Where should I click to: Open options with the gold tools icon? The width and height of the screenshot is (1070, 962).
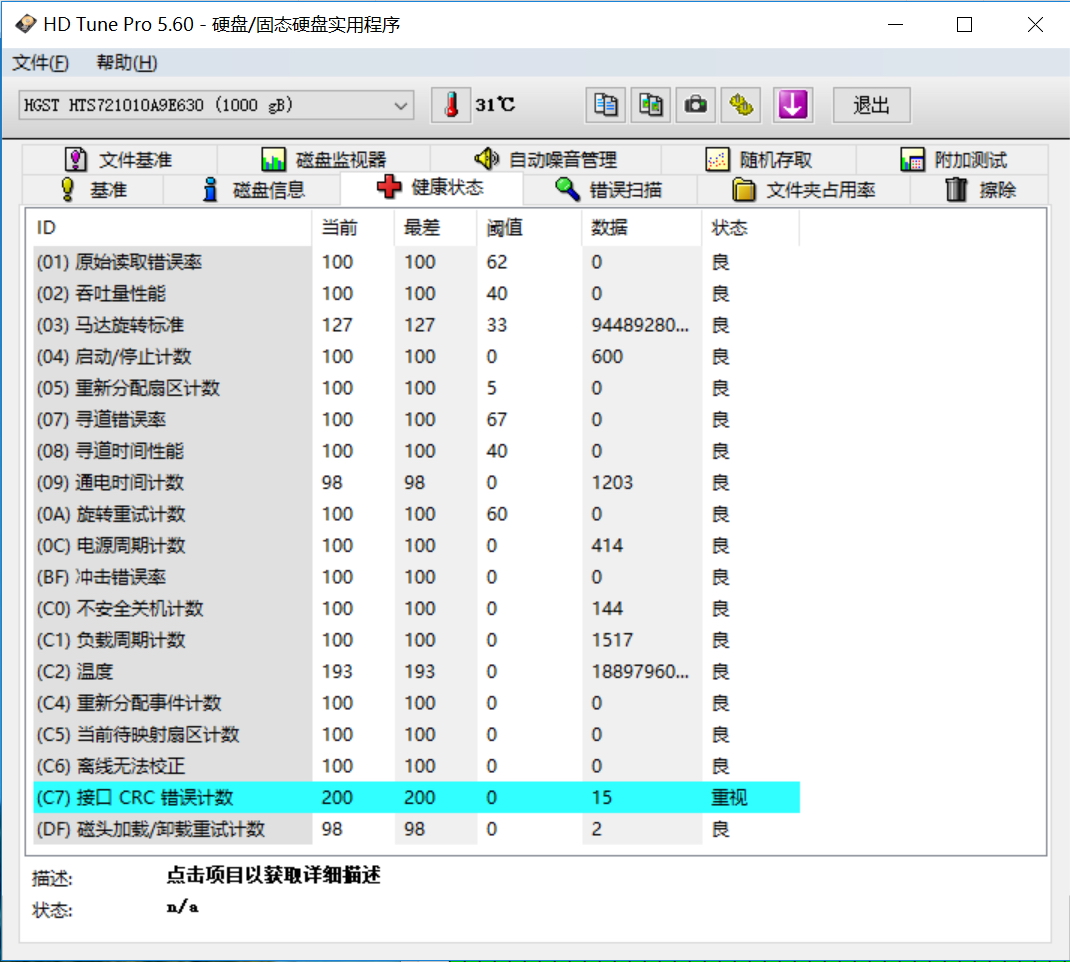(x=743, y=105)
